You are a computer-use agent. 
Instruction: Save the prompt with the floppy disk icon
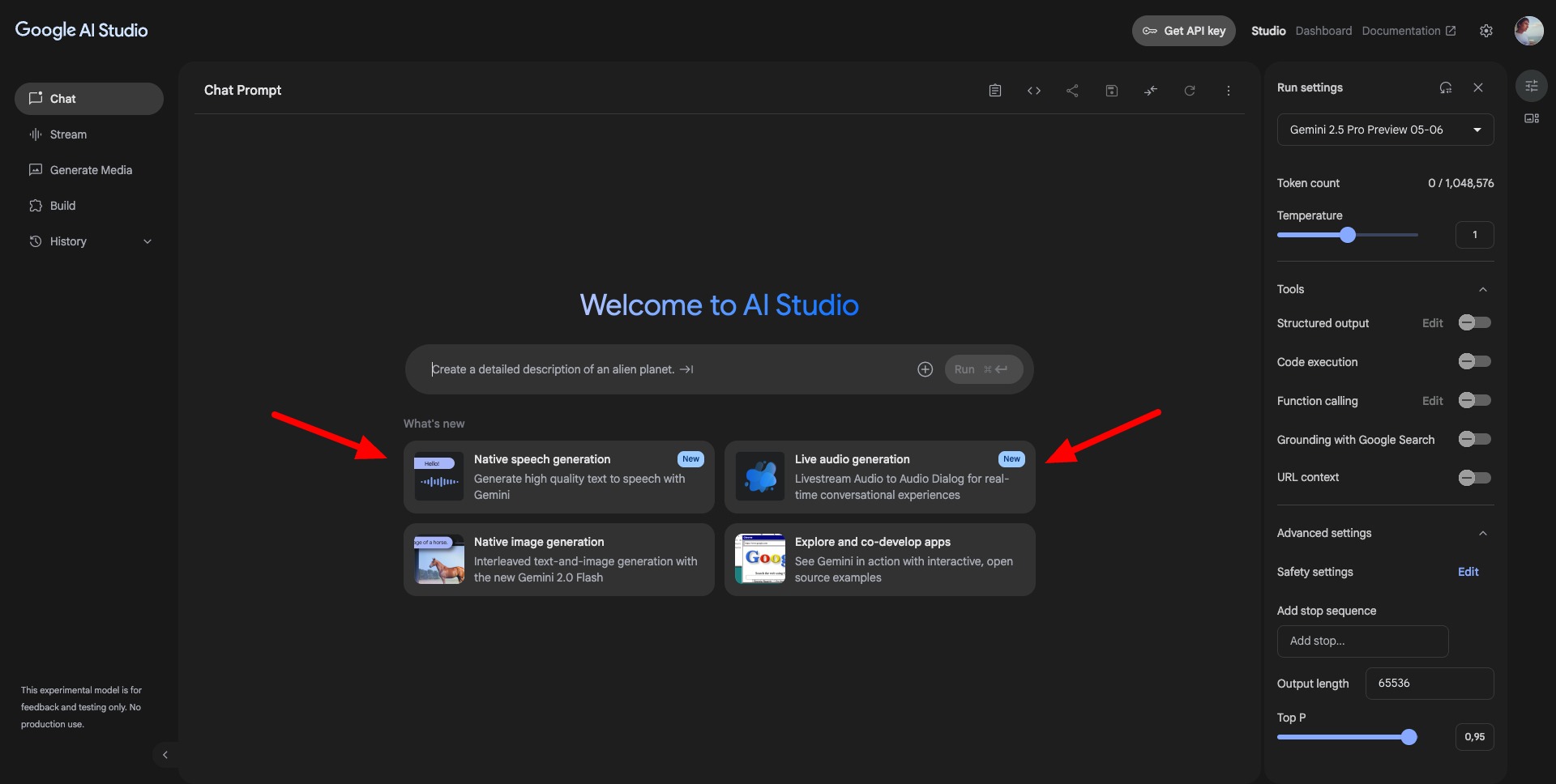coord(1112,91)
